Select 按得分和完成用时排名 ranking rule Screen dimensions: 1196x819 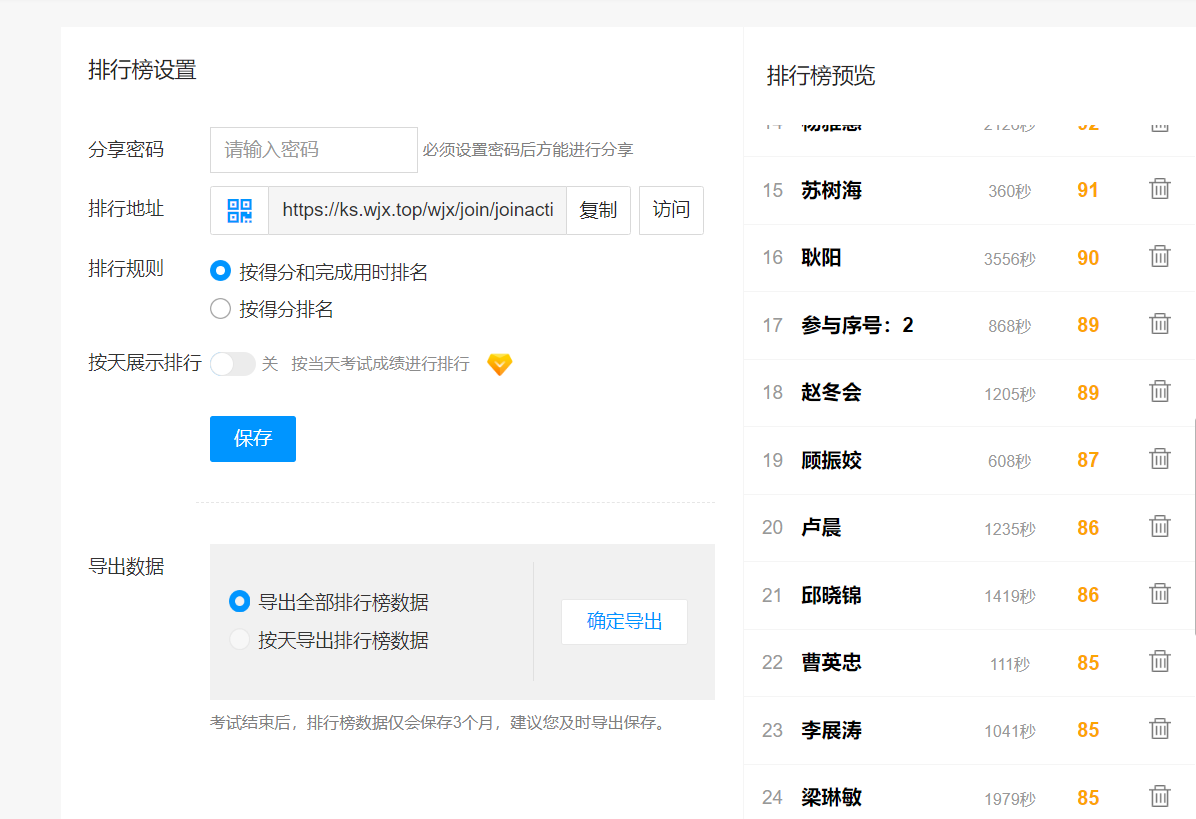(221, 271)
